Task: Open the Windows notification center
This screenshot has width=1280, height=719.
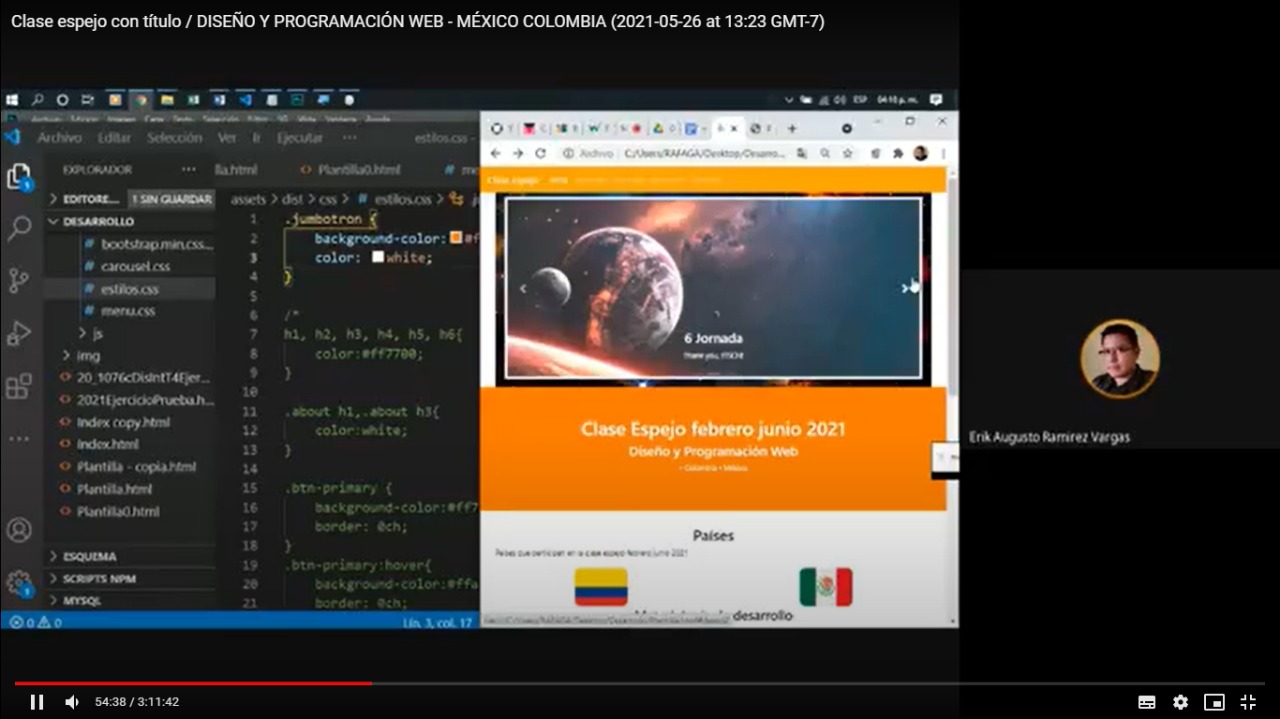Action: click(936, 100)
